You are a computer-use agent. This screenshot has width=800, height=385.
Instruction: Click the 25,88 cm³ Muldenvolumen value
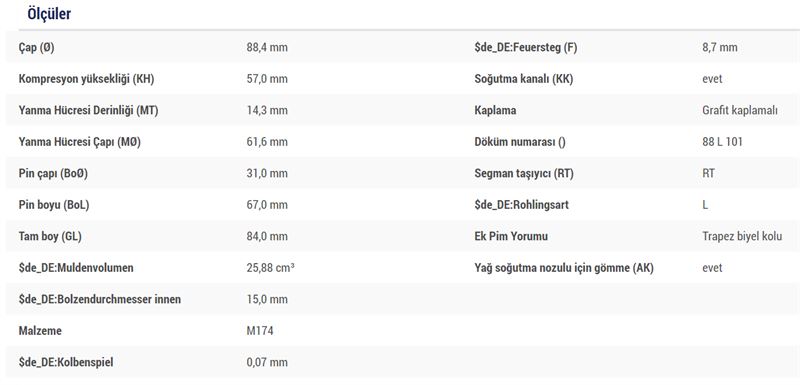coord(270,268)
